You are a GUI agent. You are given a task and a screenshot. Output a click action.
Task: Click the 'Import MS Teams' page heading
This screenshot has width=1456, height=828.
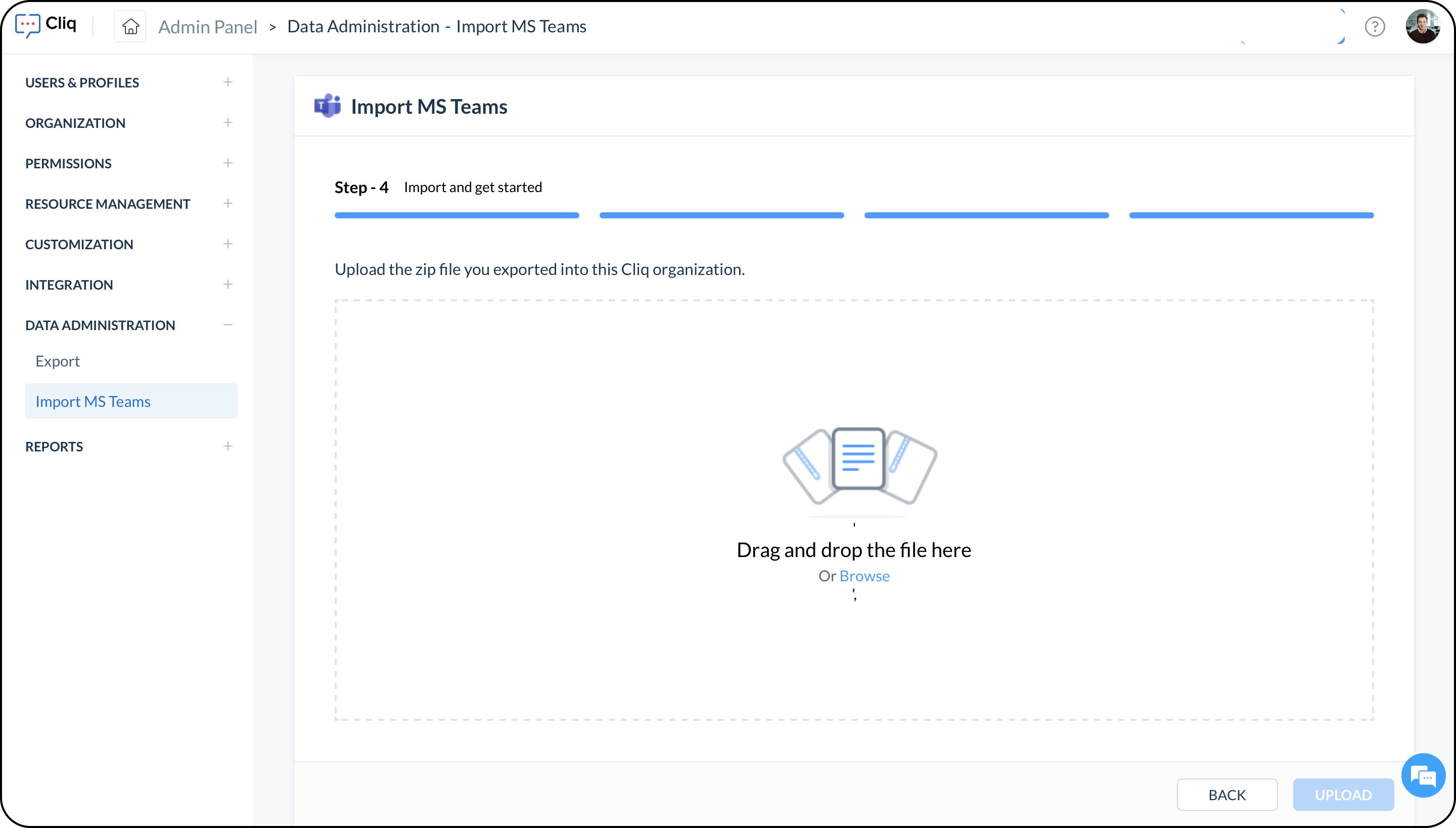click(429, 106)
